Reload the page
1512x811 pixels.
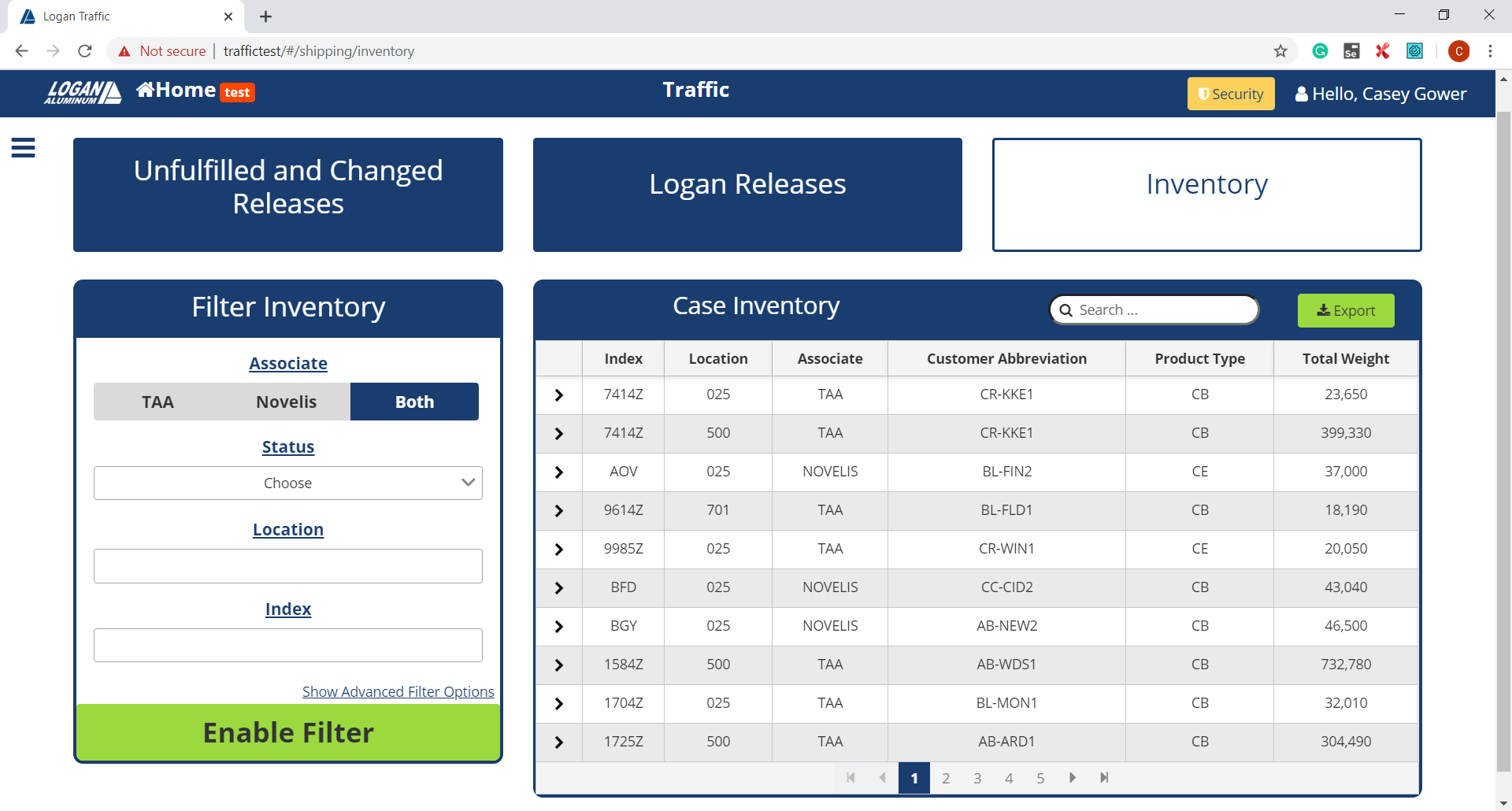click(x=85, y=51)
